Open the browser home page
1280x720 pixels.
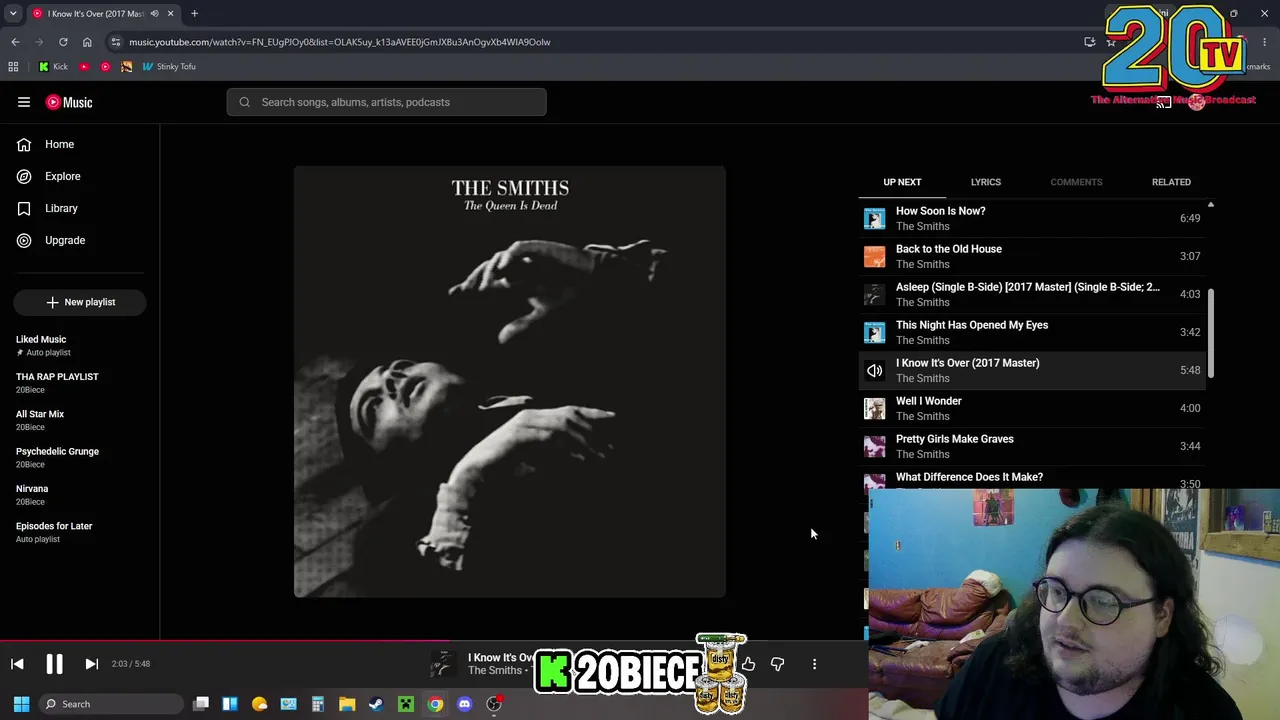(x=87, y=42)
